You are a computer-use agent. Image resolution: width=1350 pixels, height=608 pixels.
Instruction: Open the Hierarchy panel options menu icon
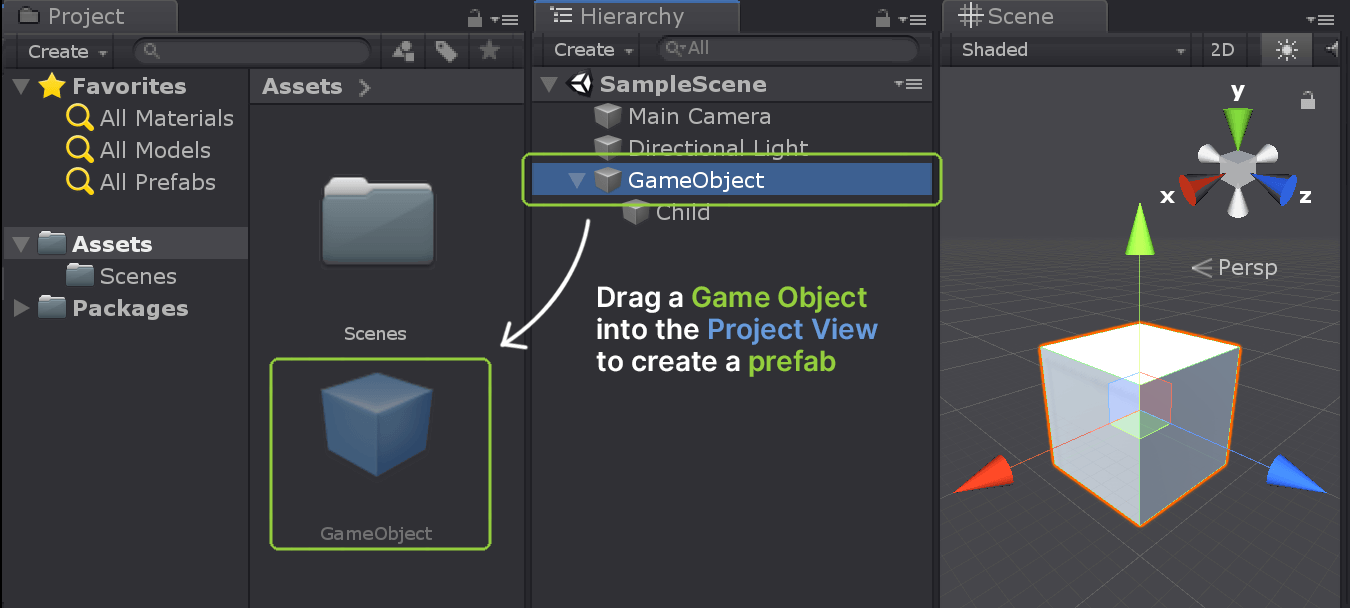pos(918,18)
